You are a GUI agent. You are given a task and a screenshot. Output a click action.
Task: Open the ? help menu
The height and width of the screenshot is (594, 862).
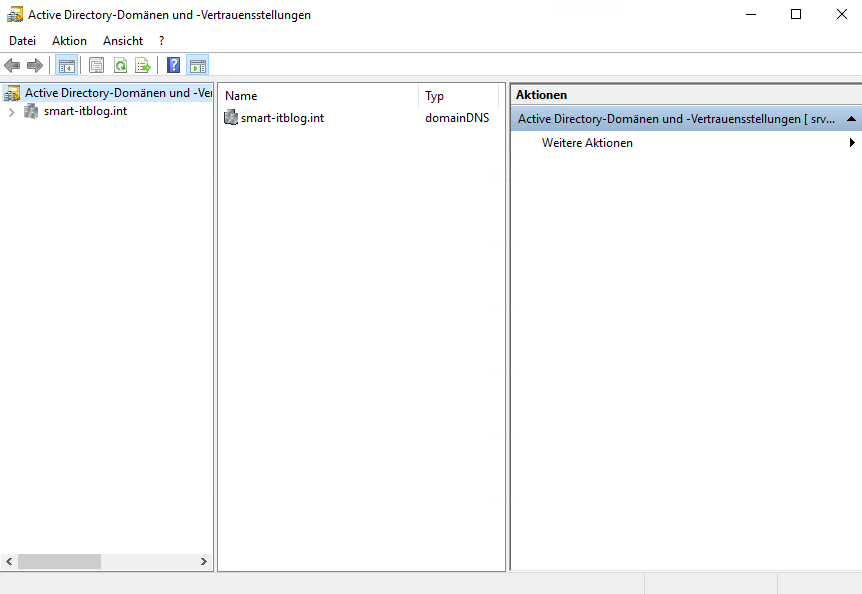(162, 41)
